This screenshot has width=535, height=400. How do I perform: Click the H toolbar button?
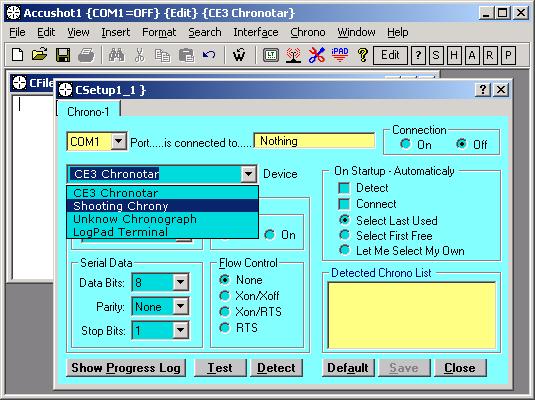pyautogui.click(x=454, y=55)
